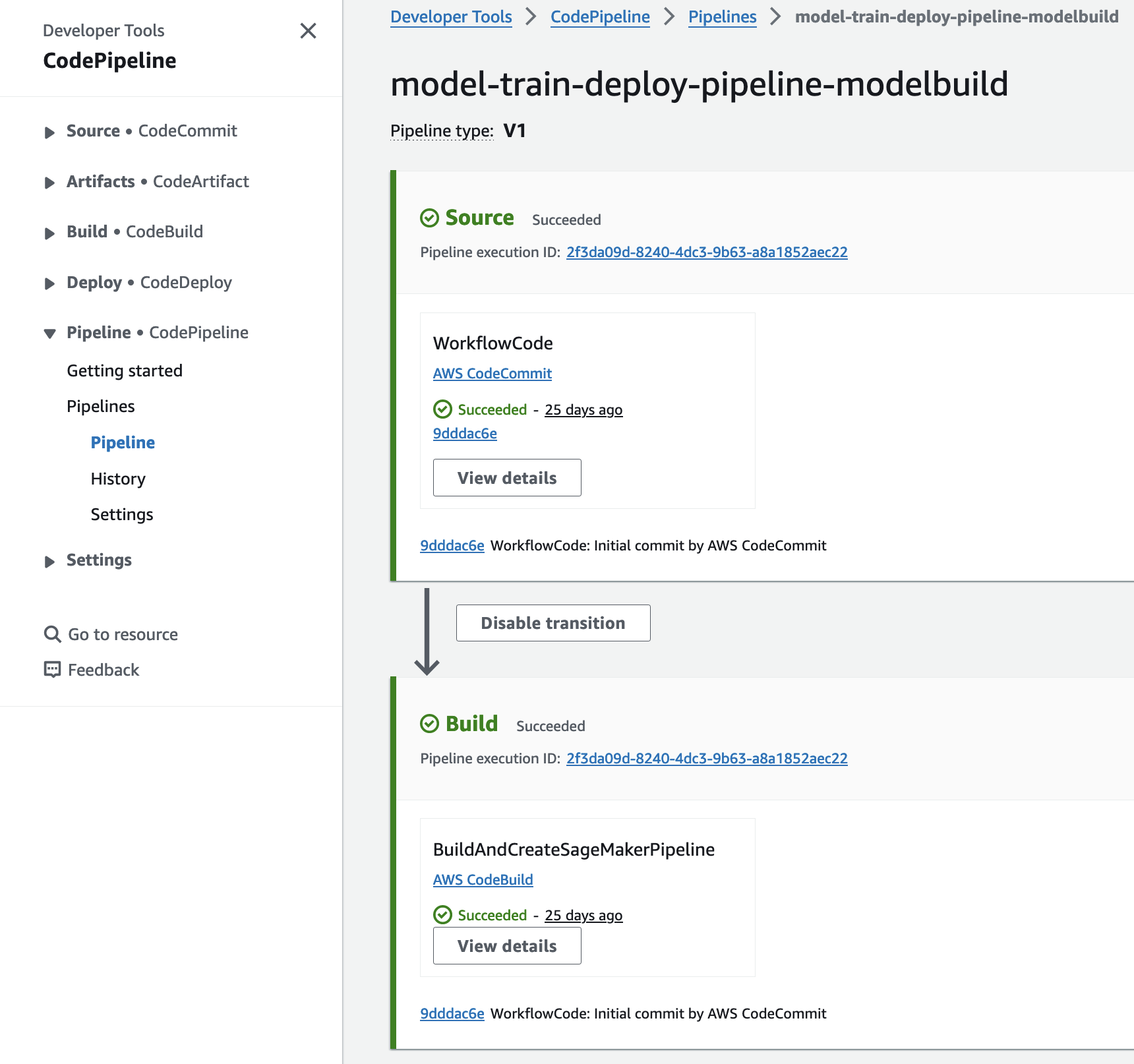Expand the Build CodeBuild section
Image resolution: width=1134 pixels, height=1064 pixels.
pyautogui.click(x=49, y=233)
